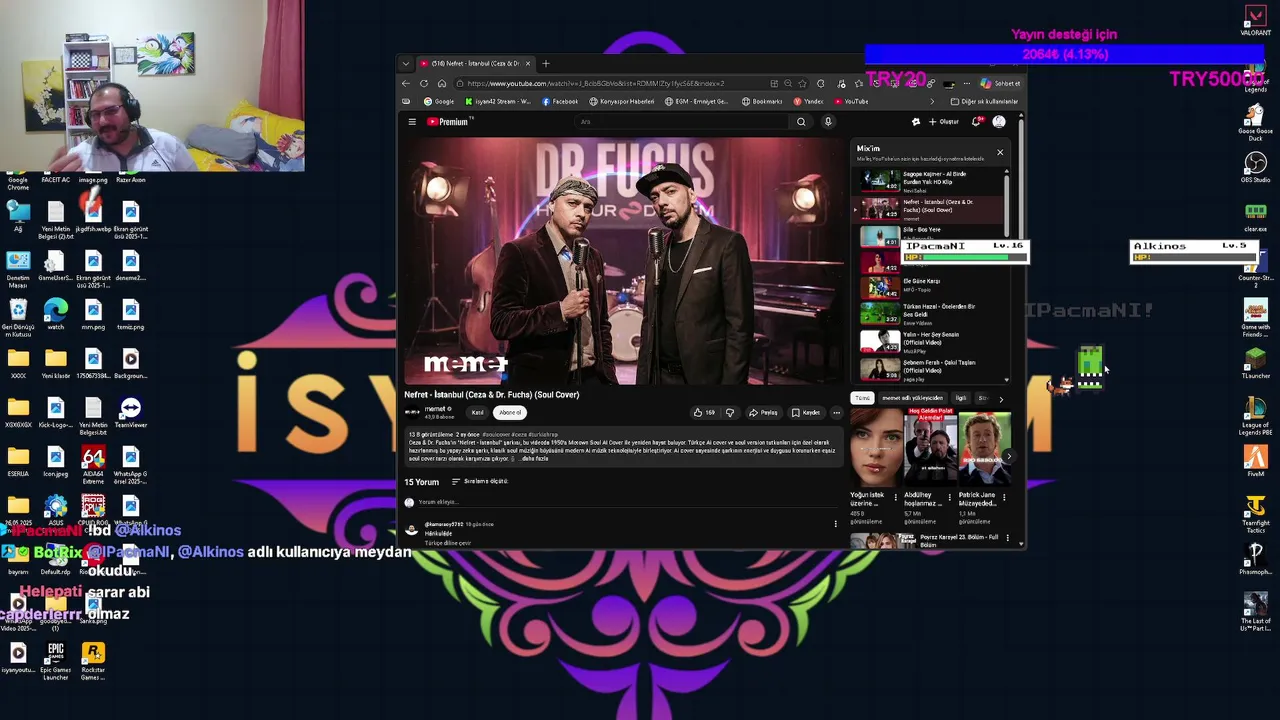Screen dimensions: 1280x720
Task: Go back in browser
Action: pyautogui.click(x=405, y=83)
